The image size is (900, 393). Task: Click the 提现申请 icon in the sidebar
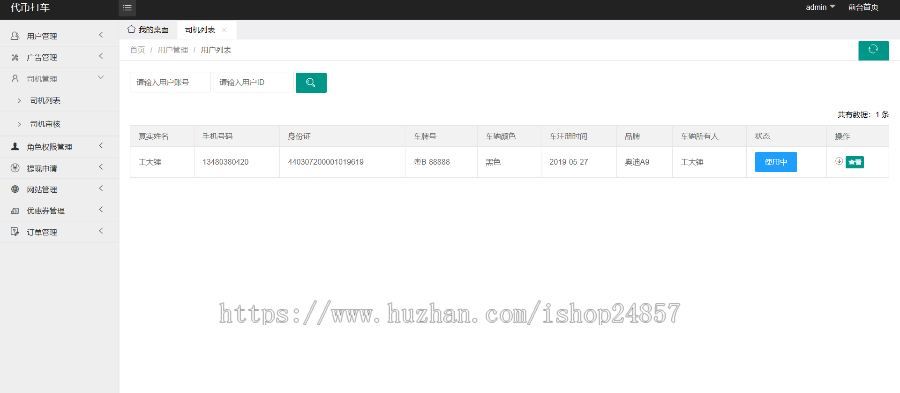click(15, 168)
